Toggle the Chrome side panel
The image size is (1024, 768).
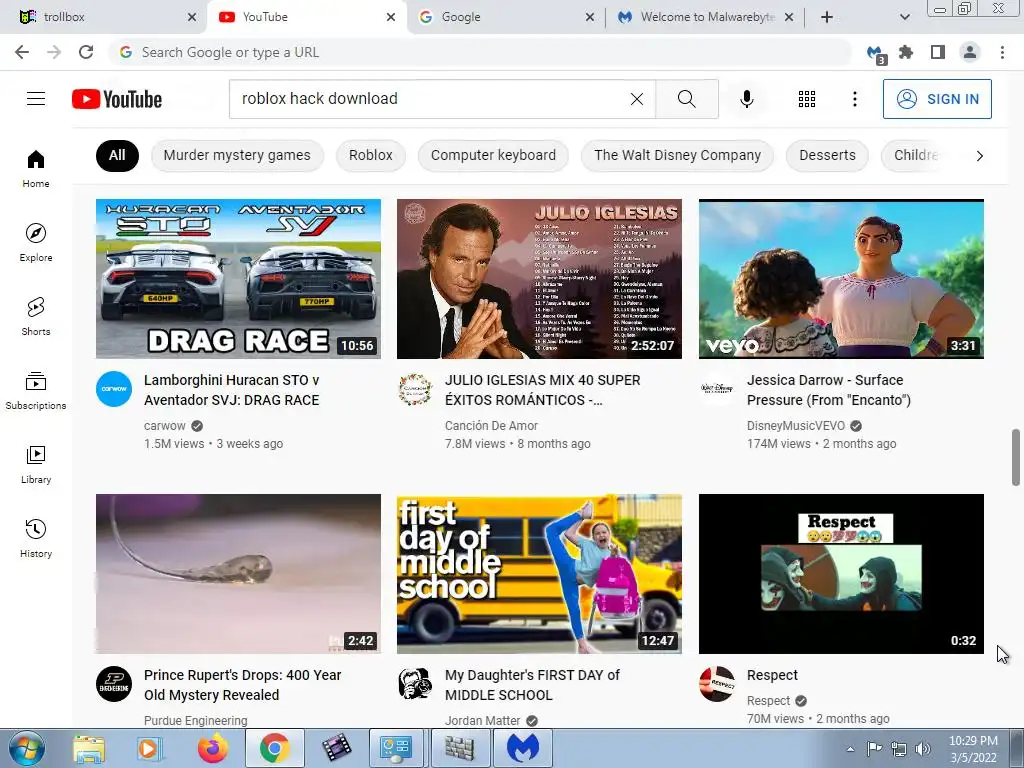938,52
